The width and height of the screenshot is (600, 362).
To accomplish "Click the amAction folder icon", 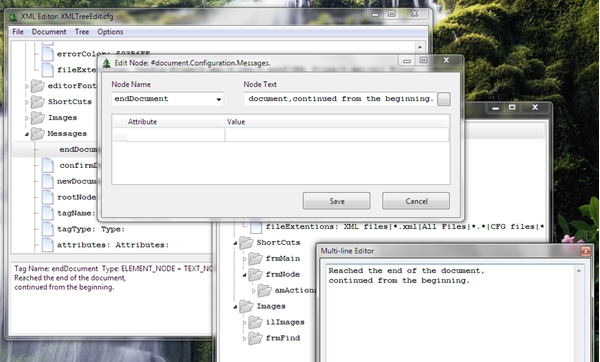I will pos(264,290).
